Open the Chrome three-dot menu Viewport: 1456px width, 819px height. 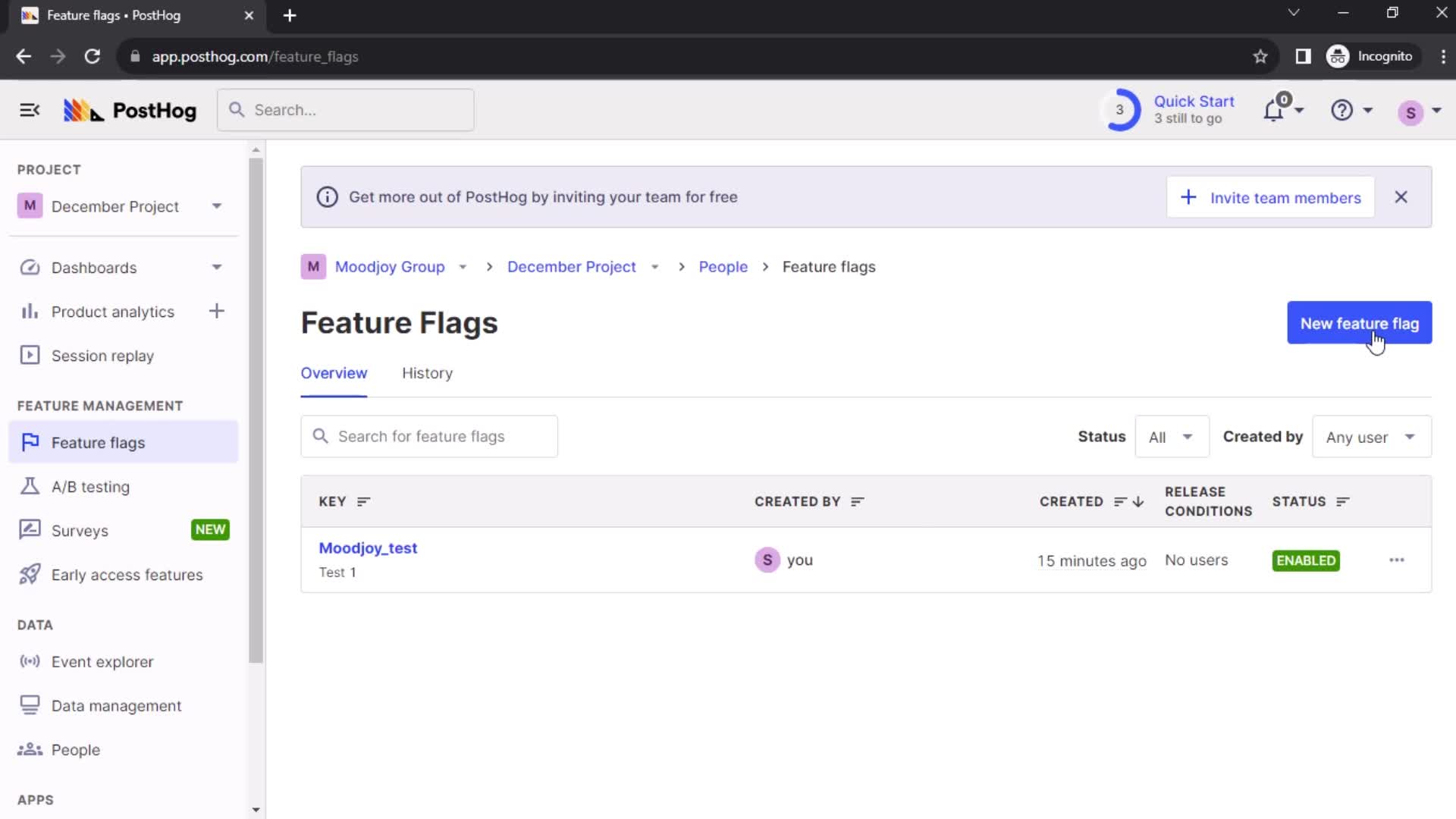(1442, 57)
